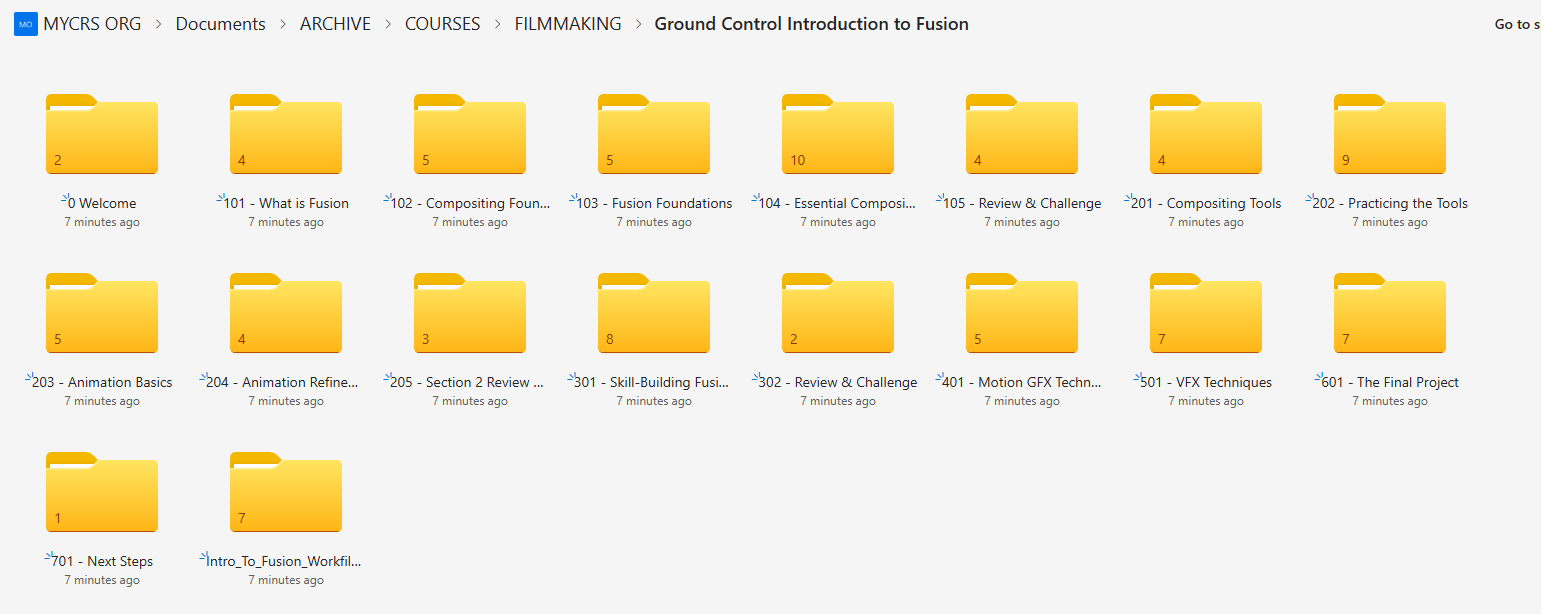Viewport: 1541px width, 614px height.
Task: Jump to FILMMAKING breadcrumb level
Action: click(567, 24)
